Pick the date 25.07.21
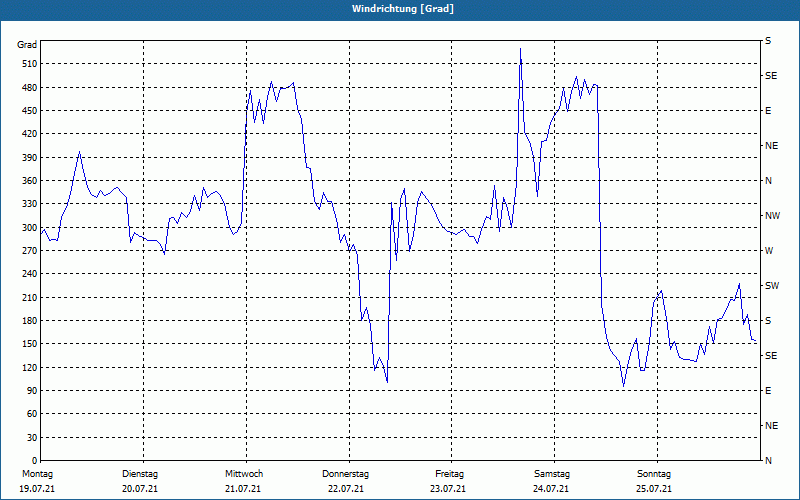 coord(654,489)
